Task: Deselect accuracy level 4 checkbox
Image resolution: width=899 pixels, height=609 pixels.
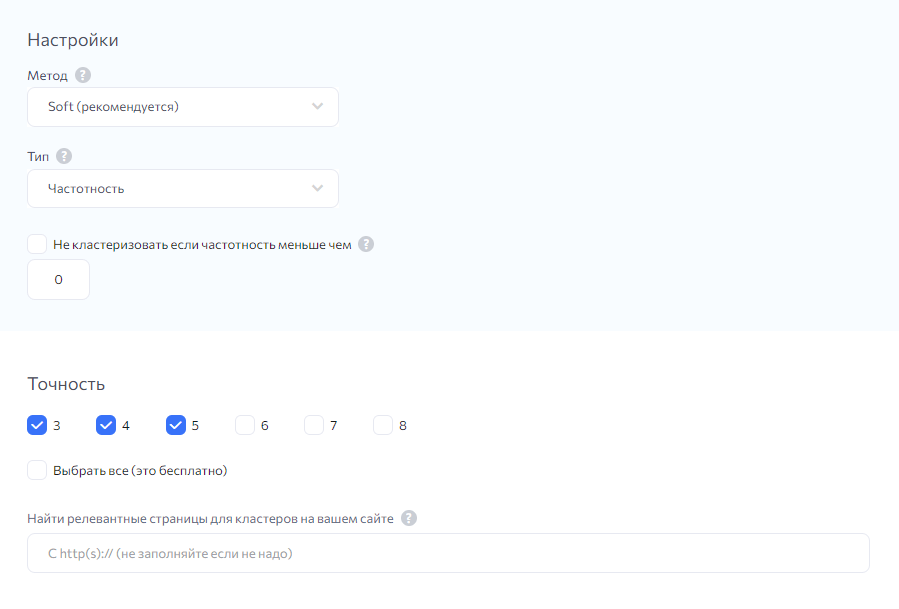Action: (x=106, y=425)
